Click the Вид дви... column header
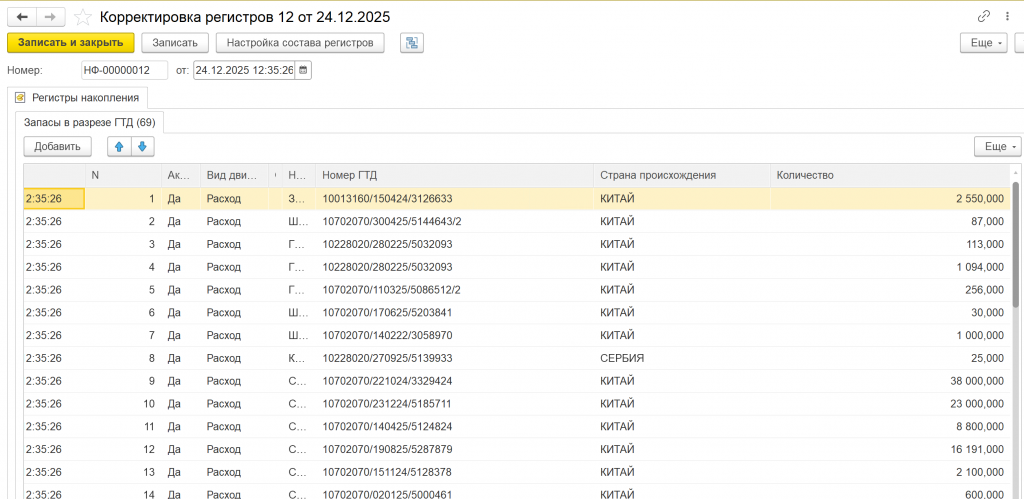Screen dimensions: 1024x499 tap(234, 175)
